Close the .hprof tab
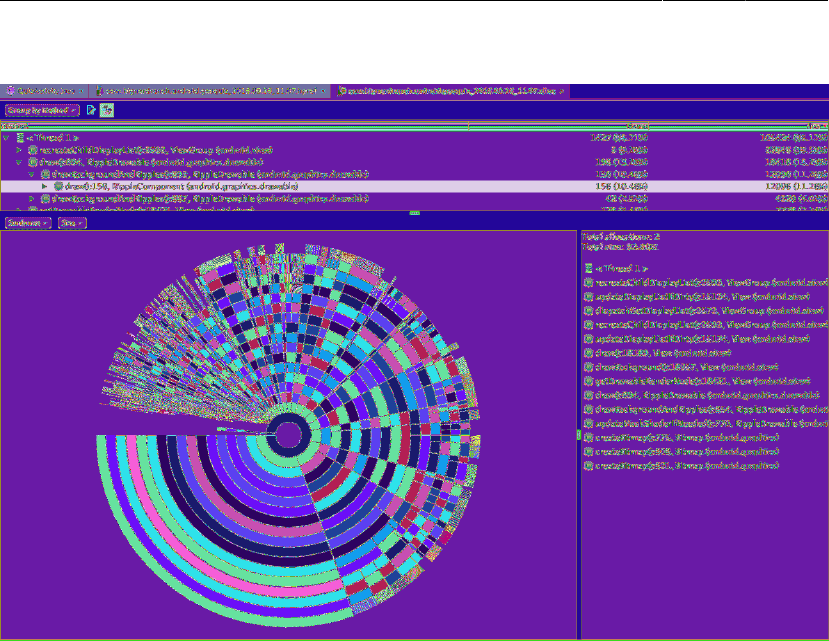This screenshot has height=641, width=829. pyautogui.click(x=323, y=91)
